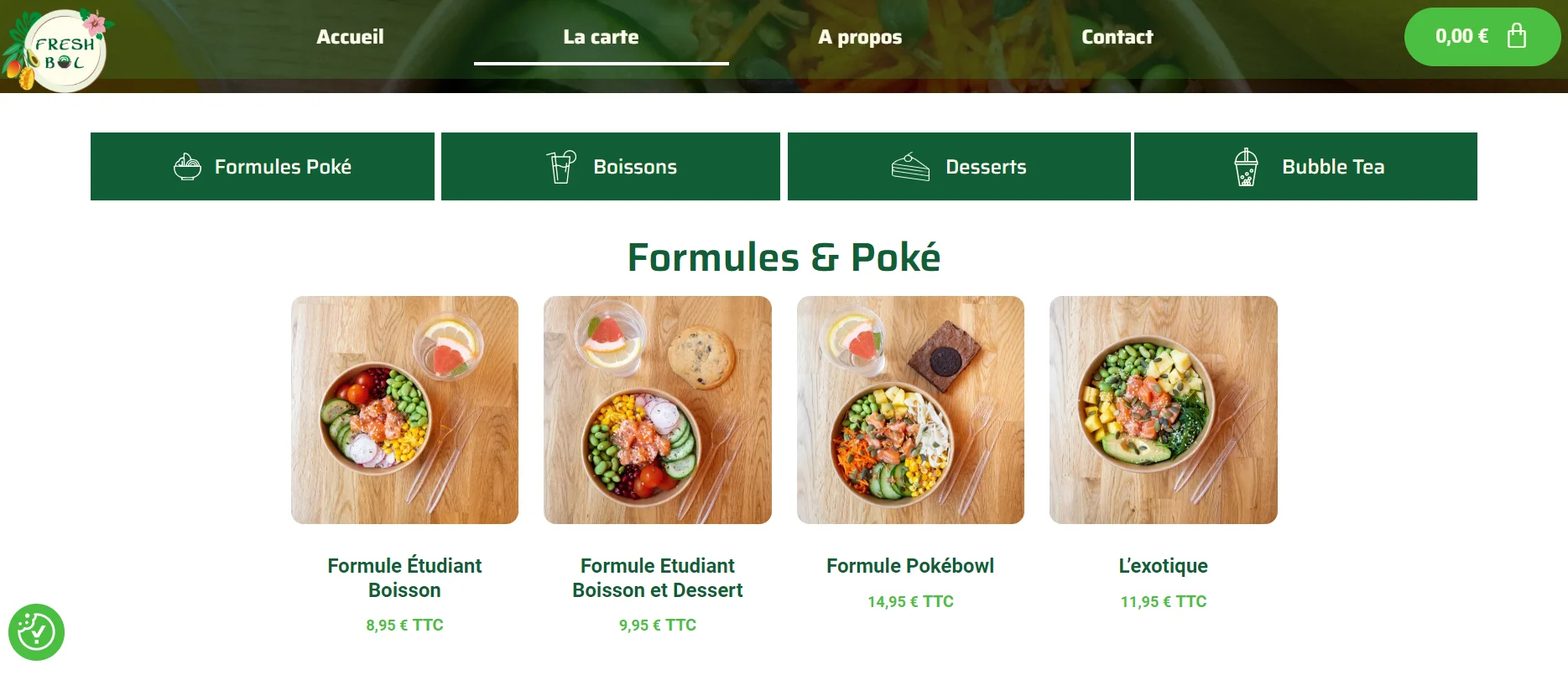Click the drink cup icon in Boissons
This screenshot has width=1568, height=675.
point(560,167)
